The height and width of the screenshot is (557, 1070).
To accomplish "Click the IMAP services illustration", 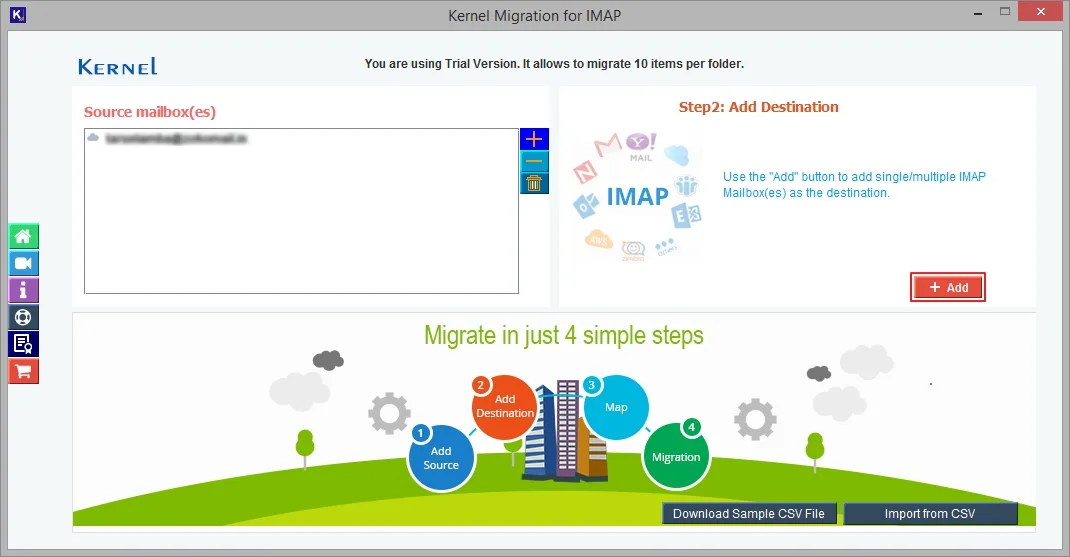I will click(x=637, y=197).
